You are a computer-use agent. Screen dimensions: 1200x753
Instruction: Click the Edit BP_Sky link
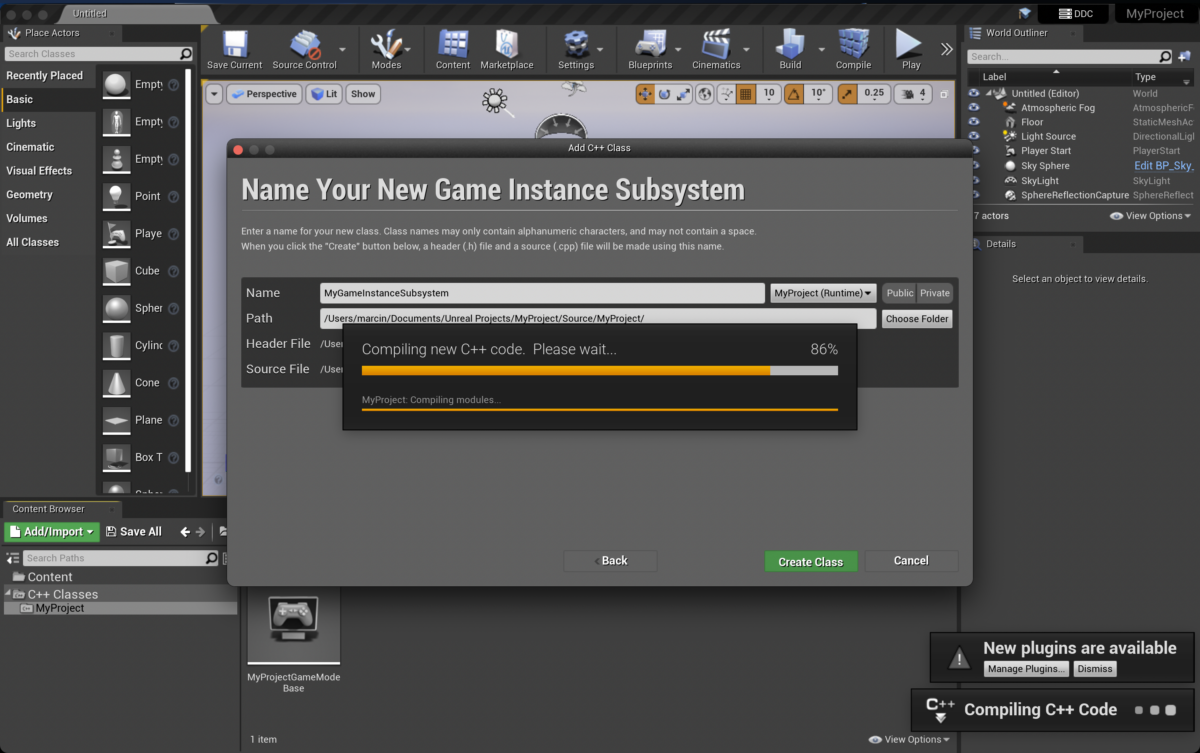click(x=1165, y=166)
